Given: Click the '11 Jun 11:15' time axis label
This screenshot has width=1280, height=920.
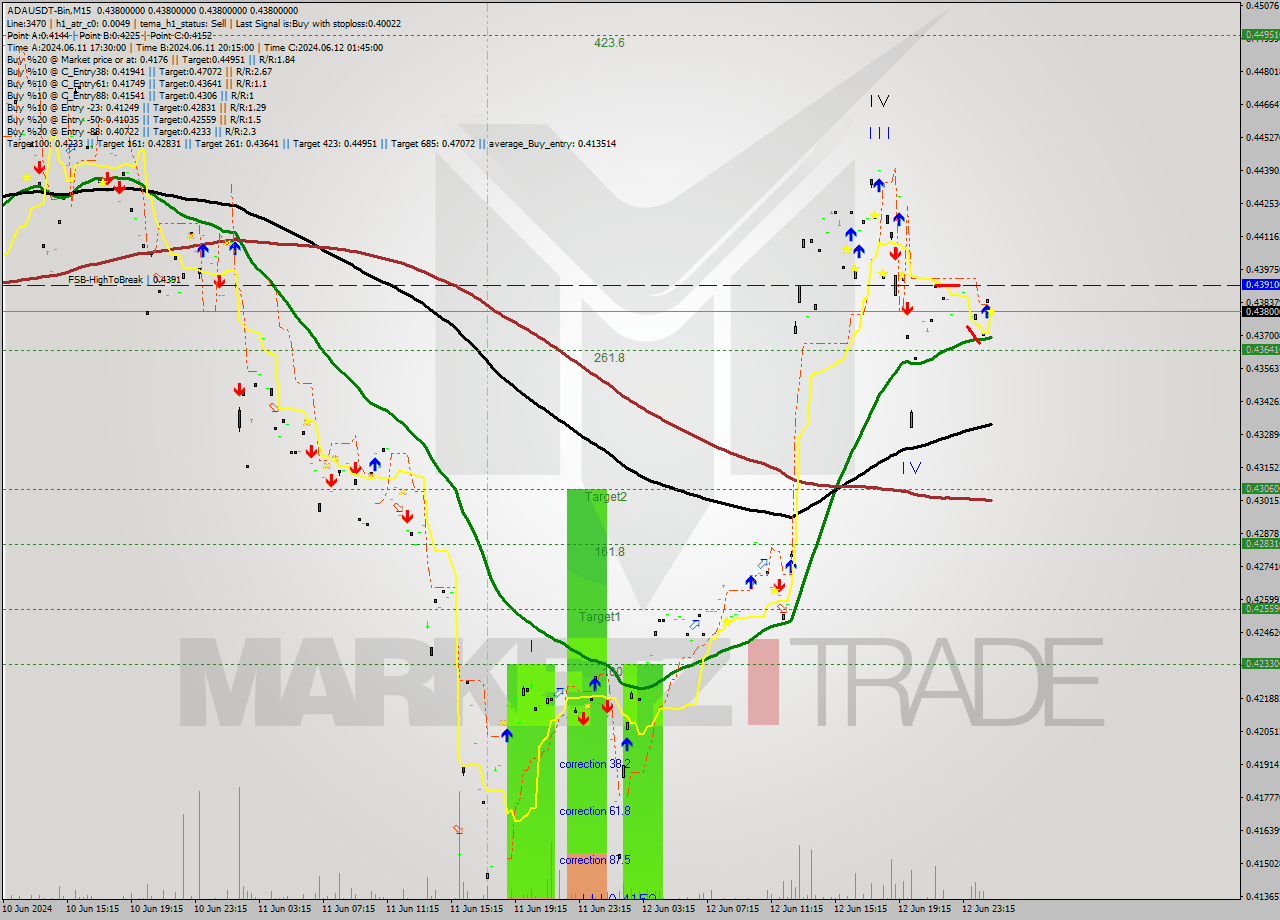Looking at the screenshot, I should pos(413,910).
